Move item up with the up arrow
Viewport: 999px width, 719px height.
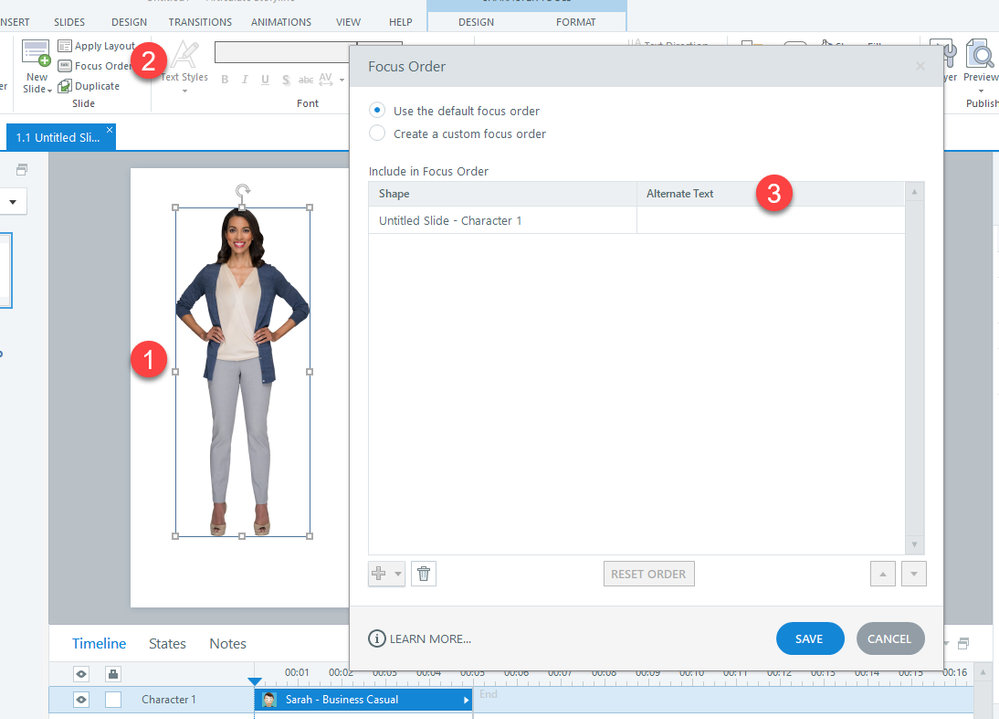point(883,574)
